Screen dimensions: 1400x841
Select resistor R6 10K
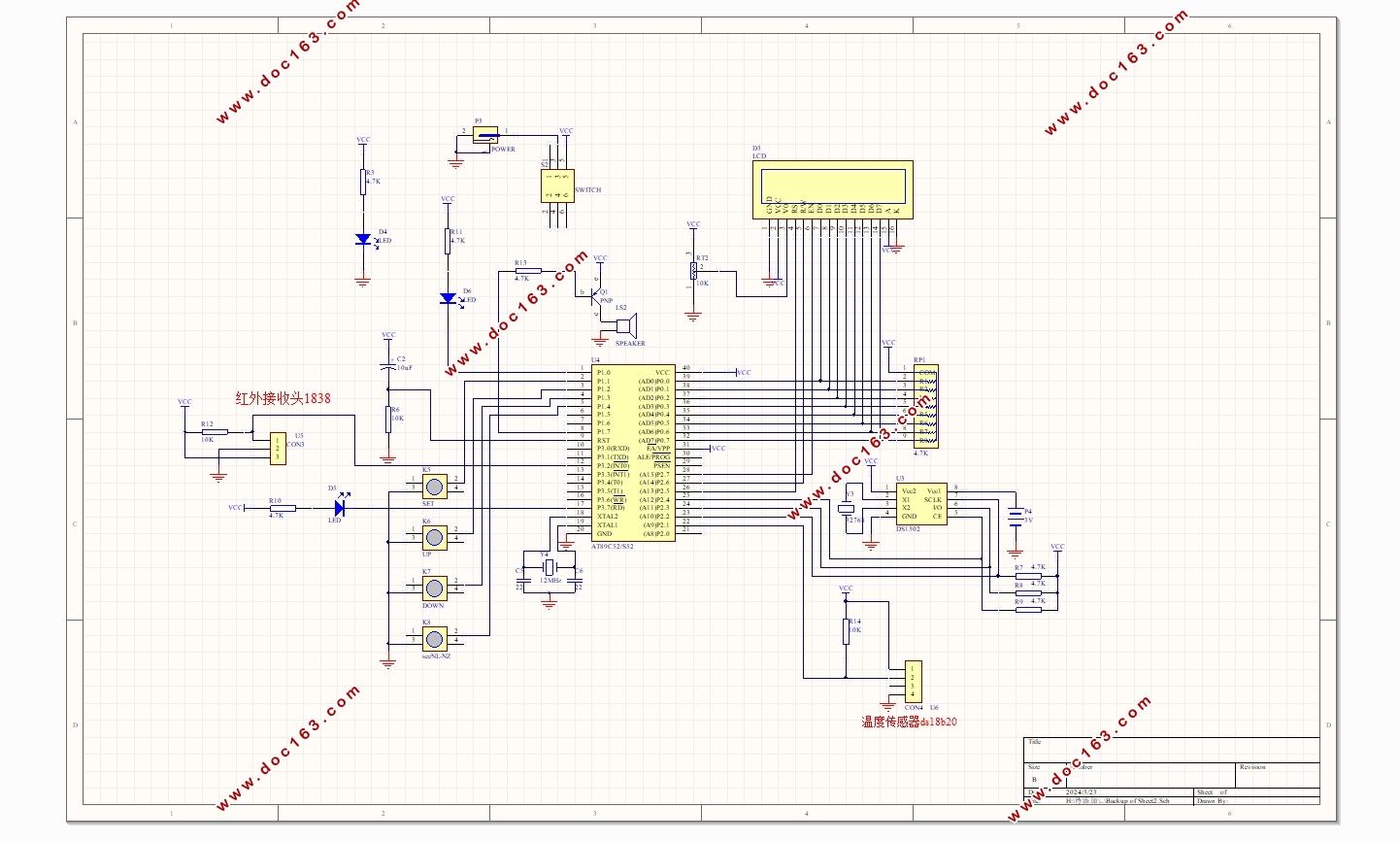[x=388, y=419]
